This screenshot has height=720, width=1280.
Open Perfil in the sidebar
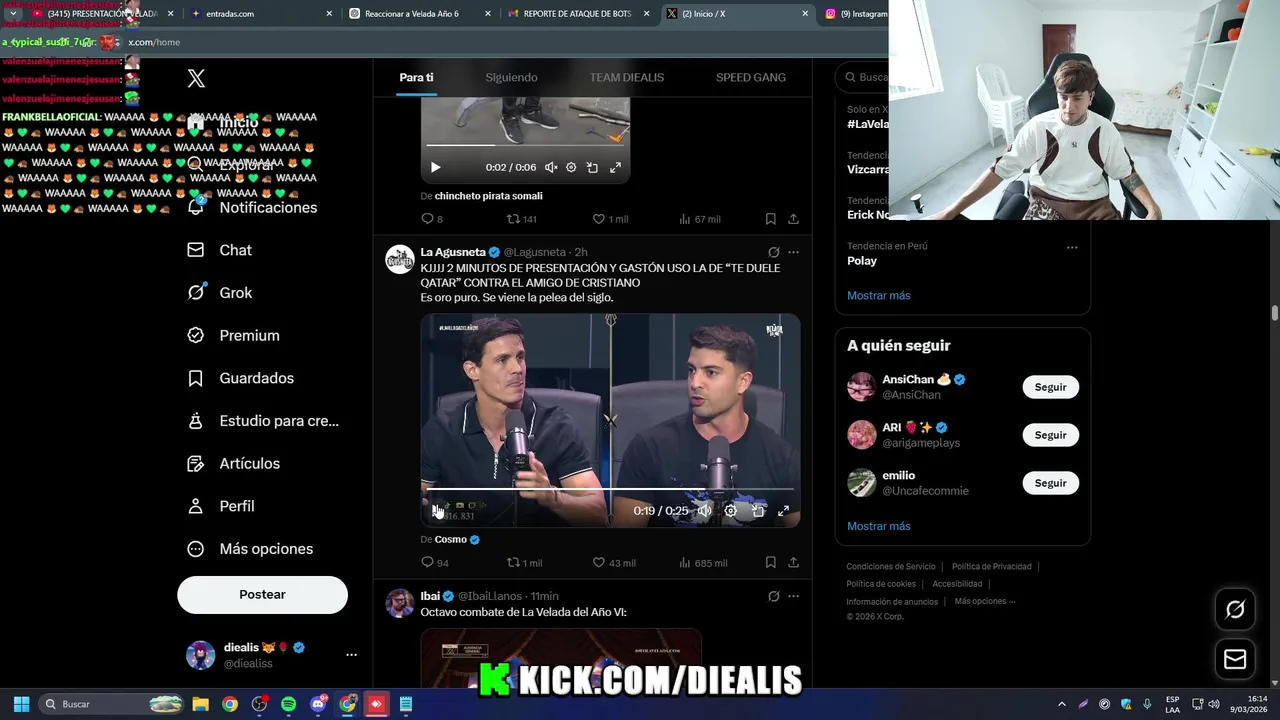click(221, 506)
